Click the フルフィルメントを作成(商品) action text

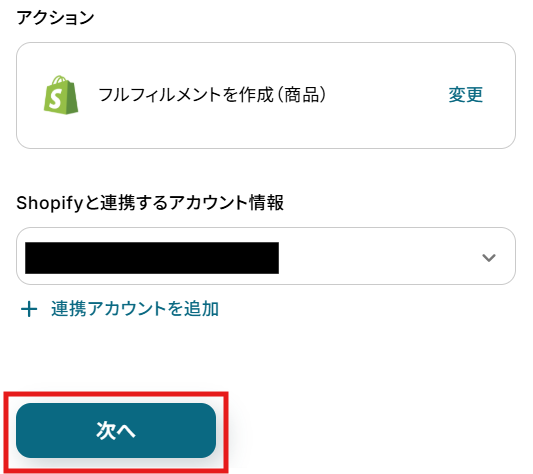(x=212, y=95)
